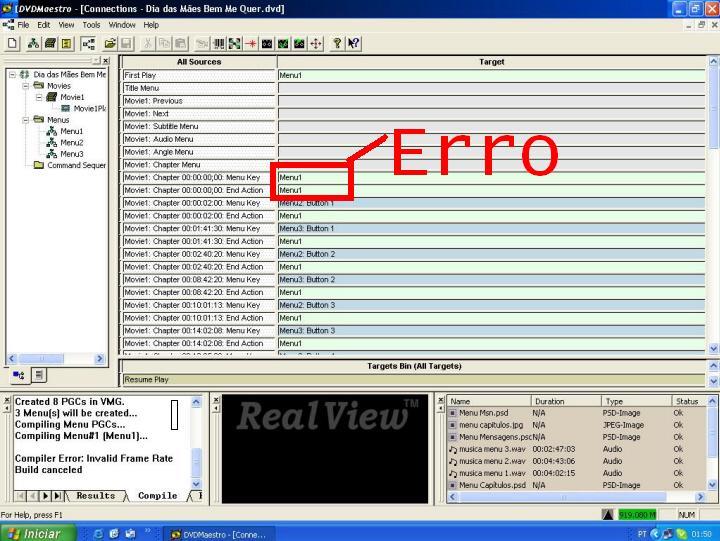The image size is (720, 541).
Task: Click the Open project folder icon
Action: click(110, 44)
